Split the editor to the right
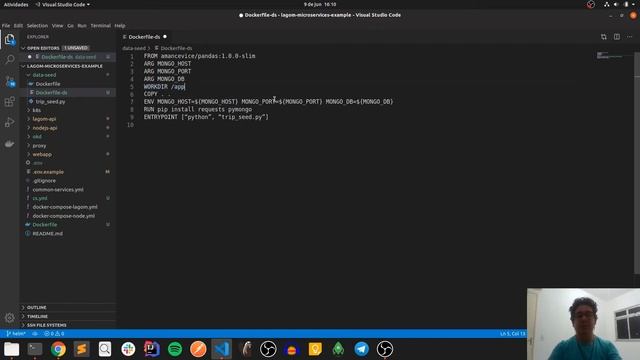This screenshot has width=640, height=360. coord(617,37)
